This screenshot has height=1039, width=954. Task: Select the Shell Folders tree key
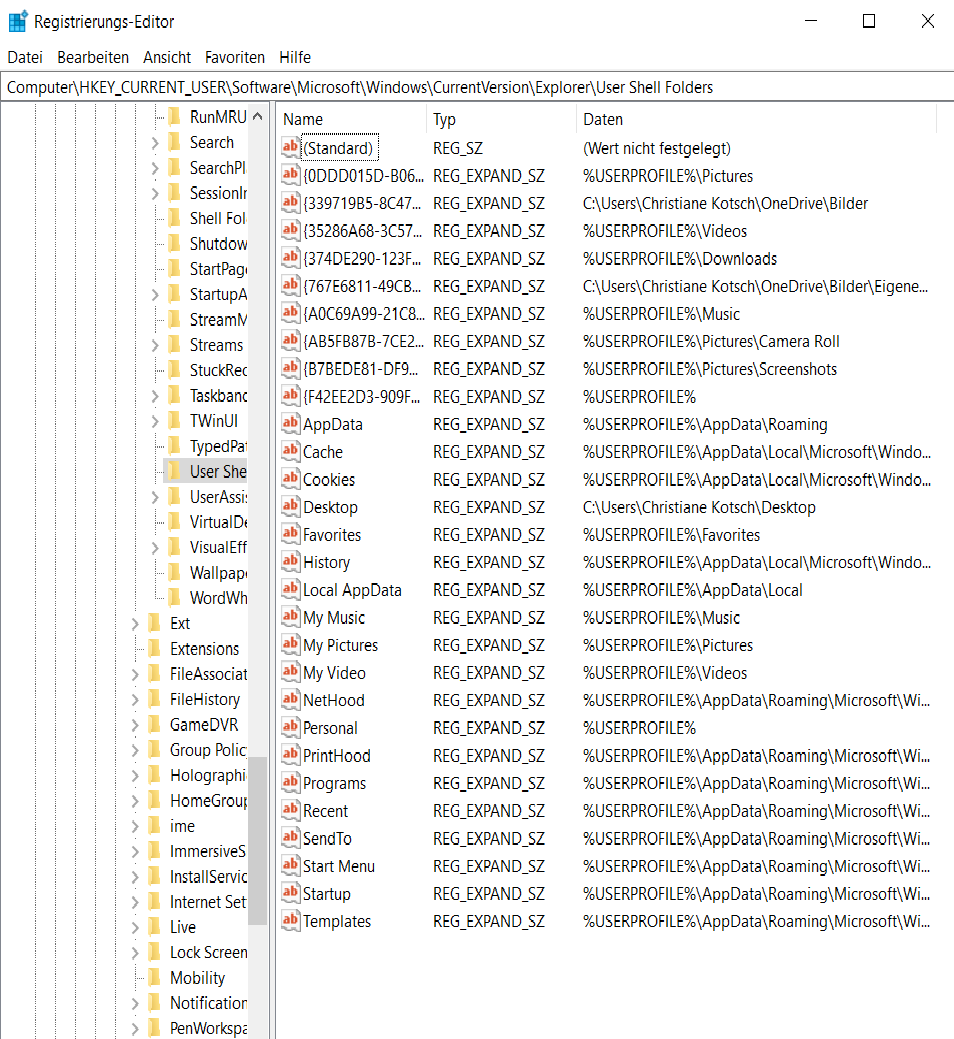pyautogui.click(x=218, y=219)
